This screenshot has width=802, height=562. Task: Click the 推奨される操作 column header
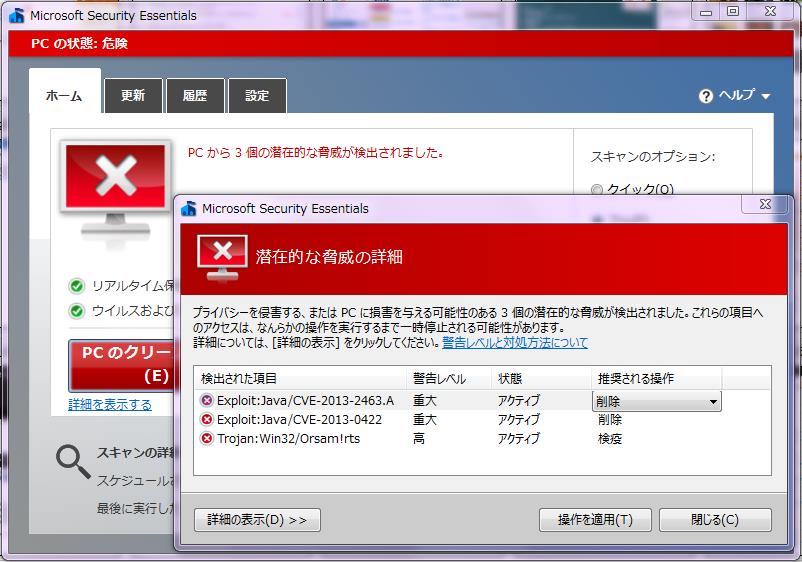tap(657, 378)
